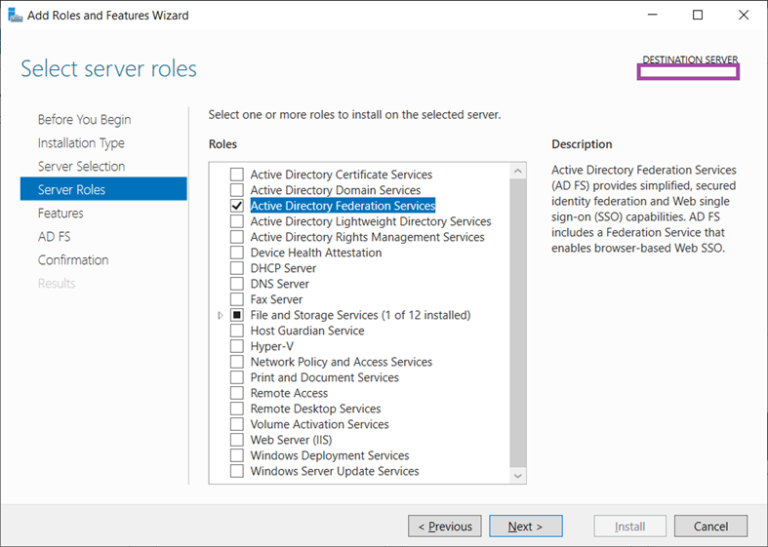Image resolution: width=768 pixels, height=547 pixels.
Task: Uncheck Active Directory Federation Services checkbox
Action: (237, 206)
